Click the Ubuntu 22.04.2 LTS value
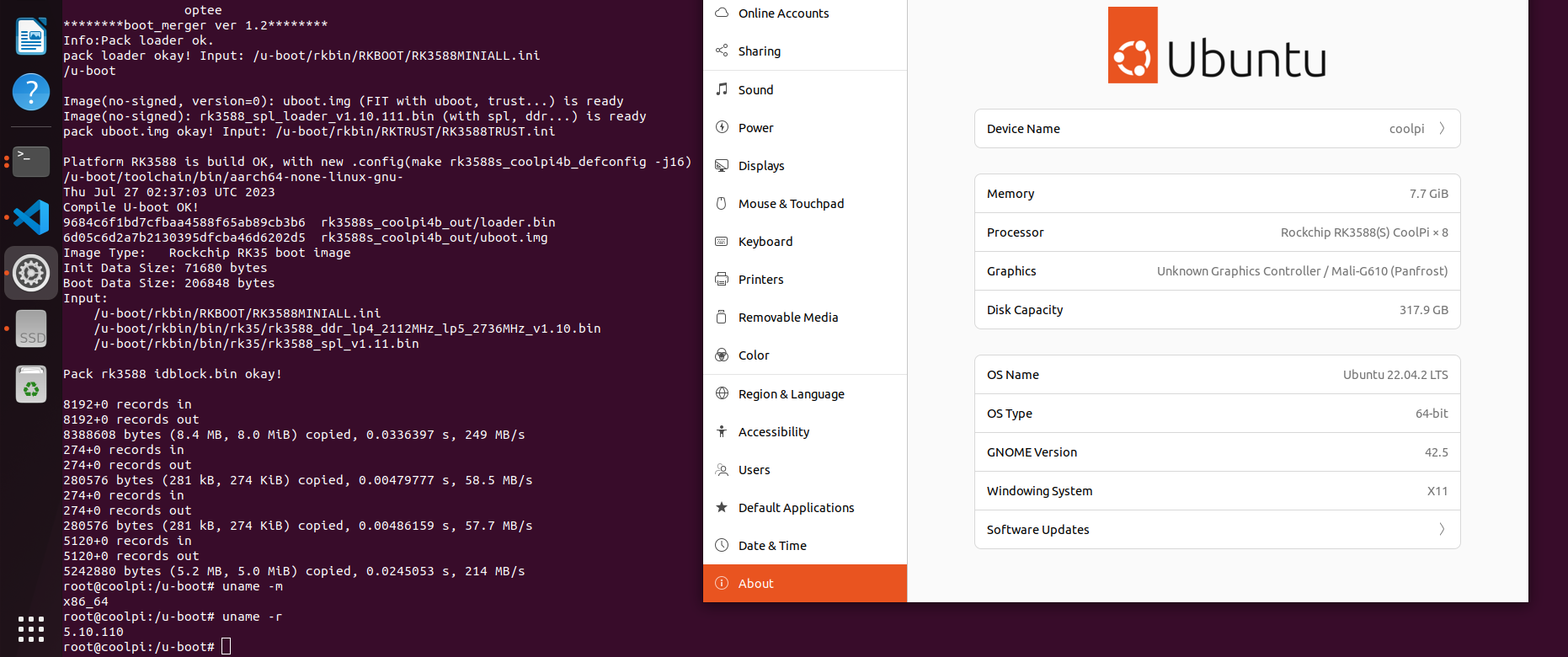 click(1395, 374)
